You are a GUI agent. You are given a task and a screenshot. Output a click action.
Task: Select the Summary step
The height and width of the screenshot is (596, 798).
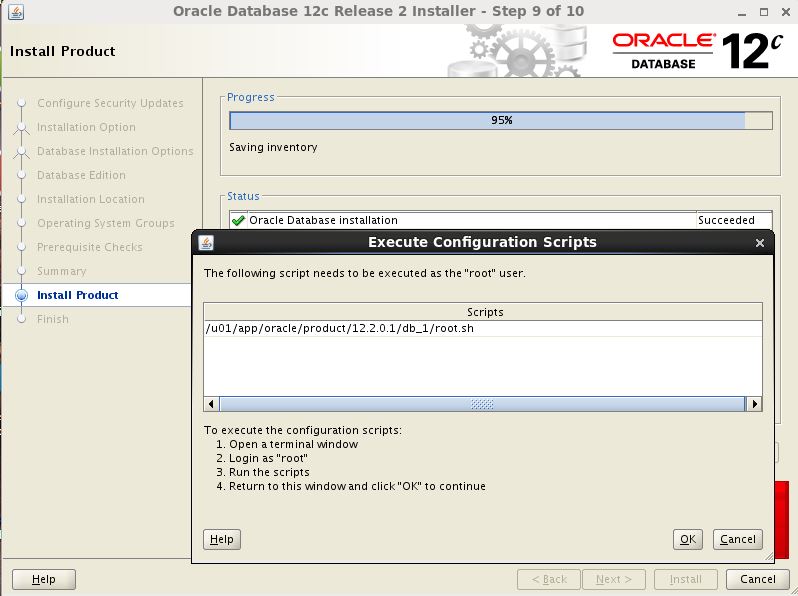point(62,271)
